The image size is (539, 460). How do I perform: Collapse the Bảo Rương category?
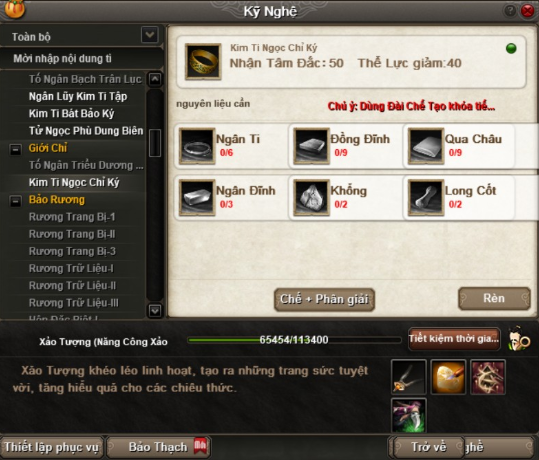pyautogui.click(x=15, y=201)
